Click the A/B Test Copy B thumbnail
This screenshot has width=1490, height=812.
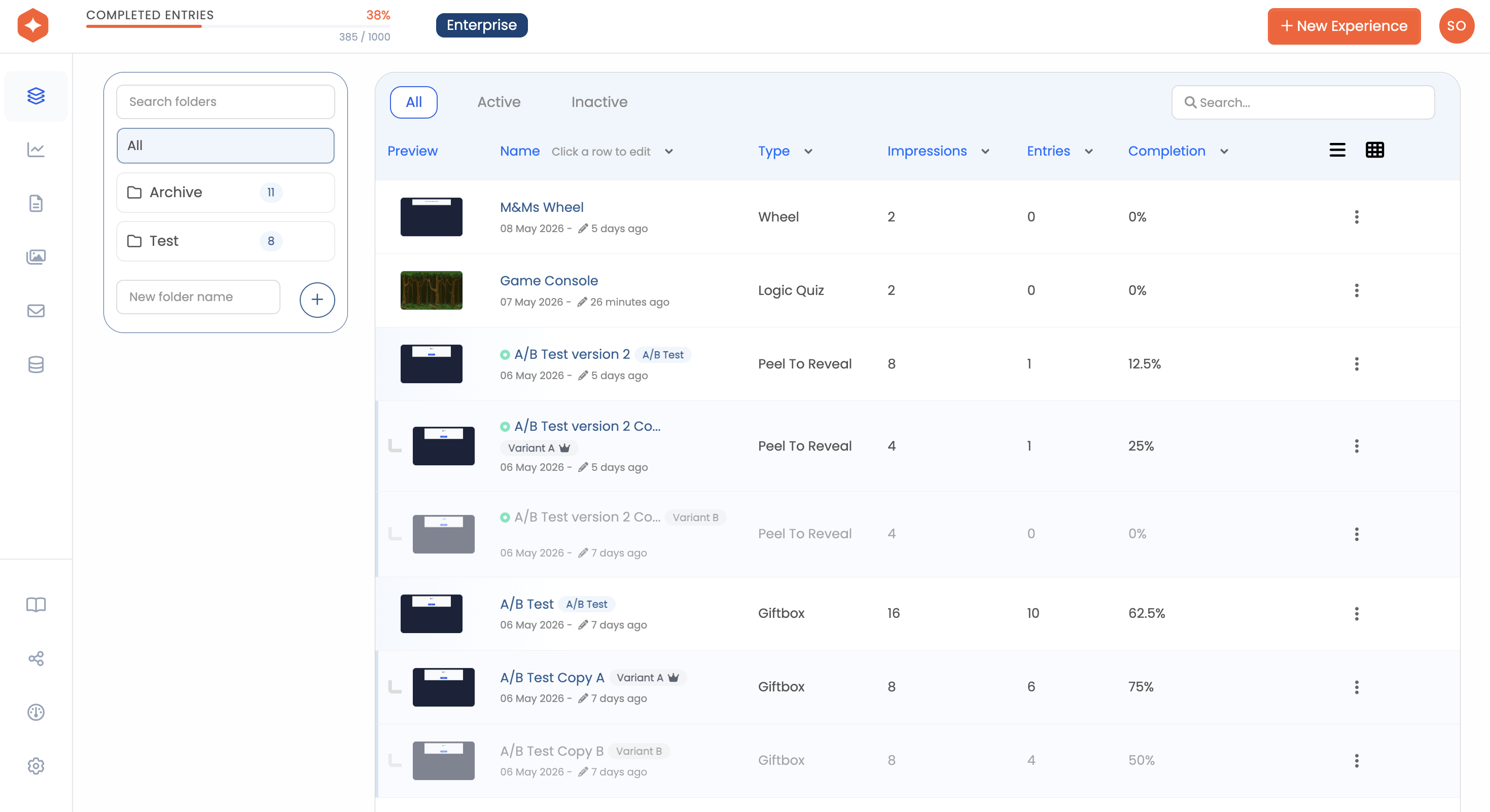point(443,761)
